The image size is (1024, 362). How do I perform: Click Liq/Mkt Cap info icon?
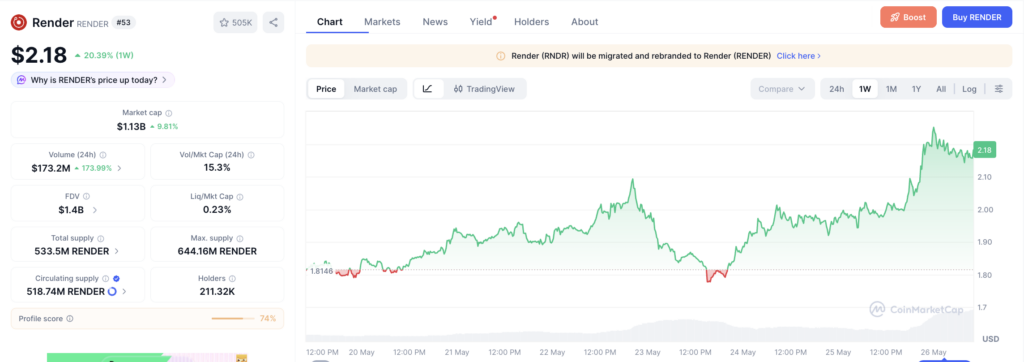click(240, 196)
